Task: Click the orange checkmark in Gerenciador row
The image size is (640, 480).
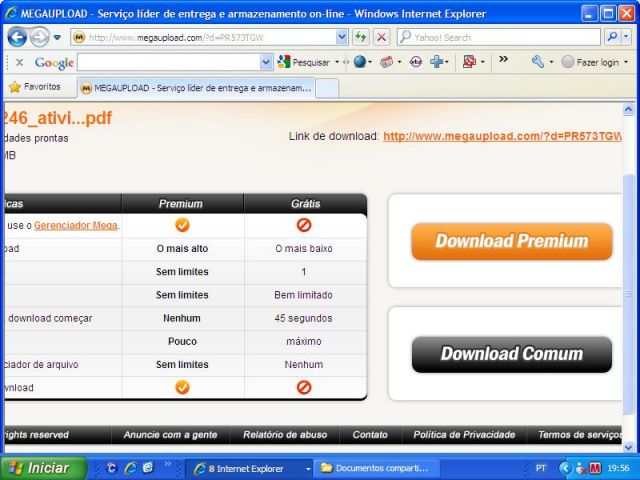Action: click(x=182, y=225)
